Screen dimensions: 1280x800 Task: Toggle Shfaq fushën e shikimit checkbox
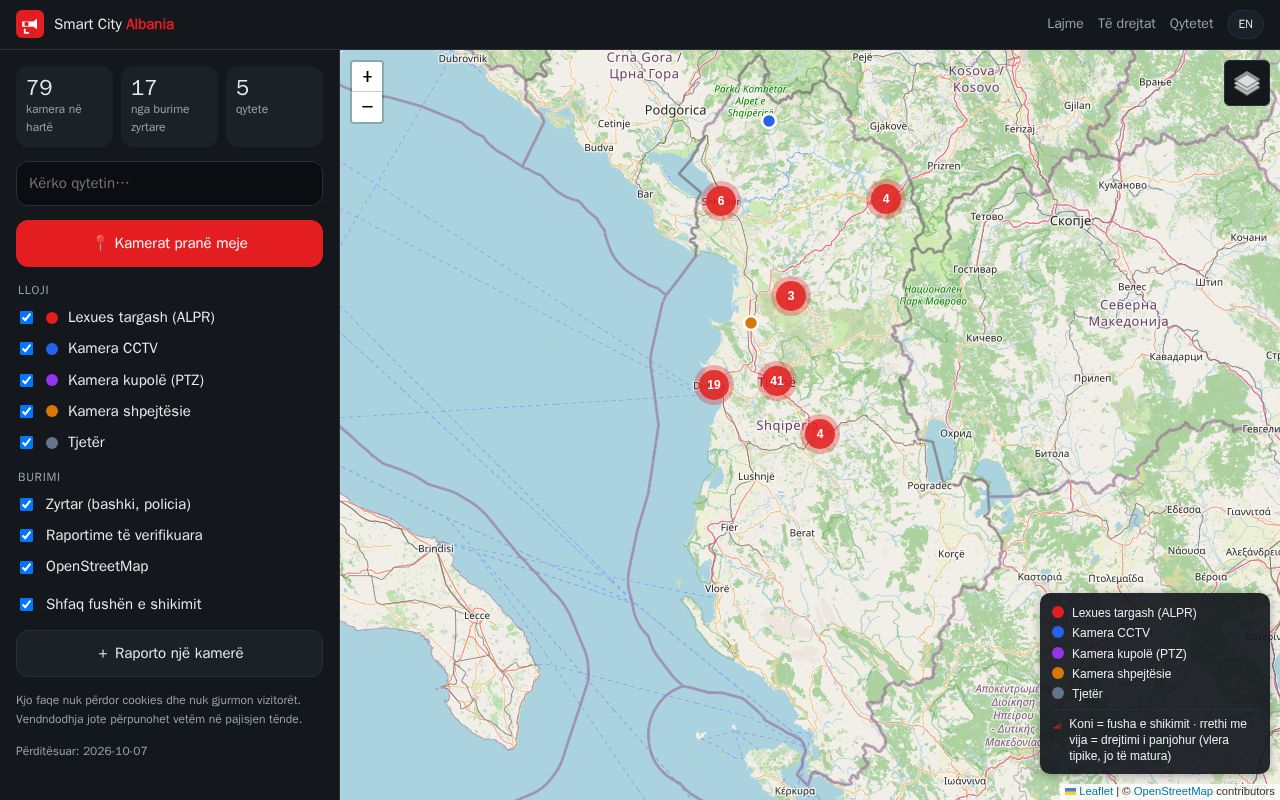pos(27,604)
